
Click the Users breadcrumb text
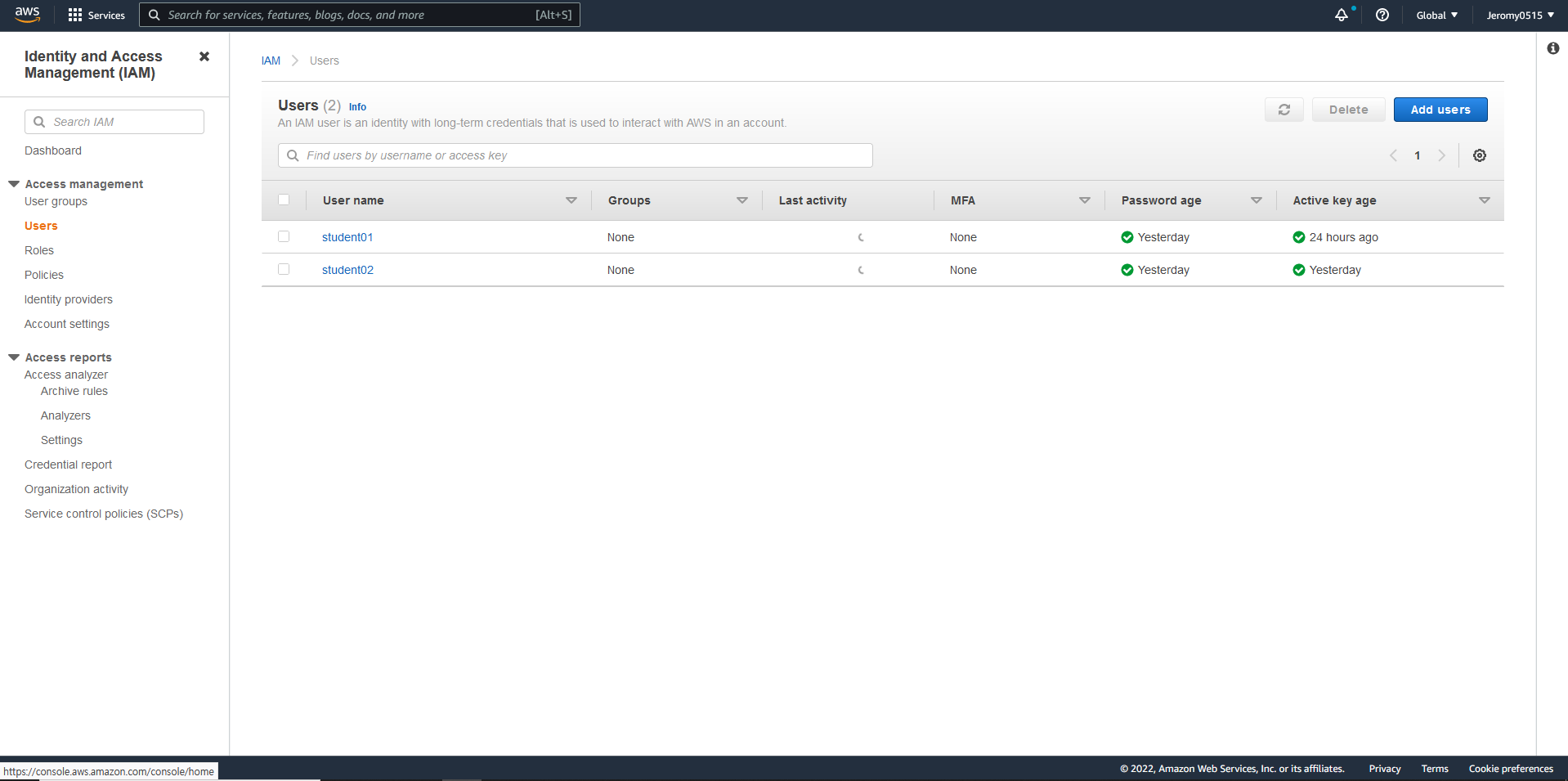[x=325, y=61]
